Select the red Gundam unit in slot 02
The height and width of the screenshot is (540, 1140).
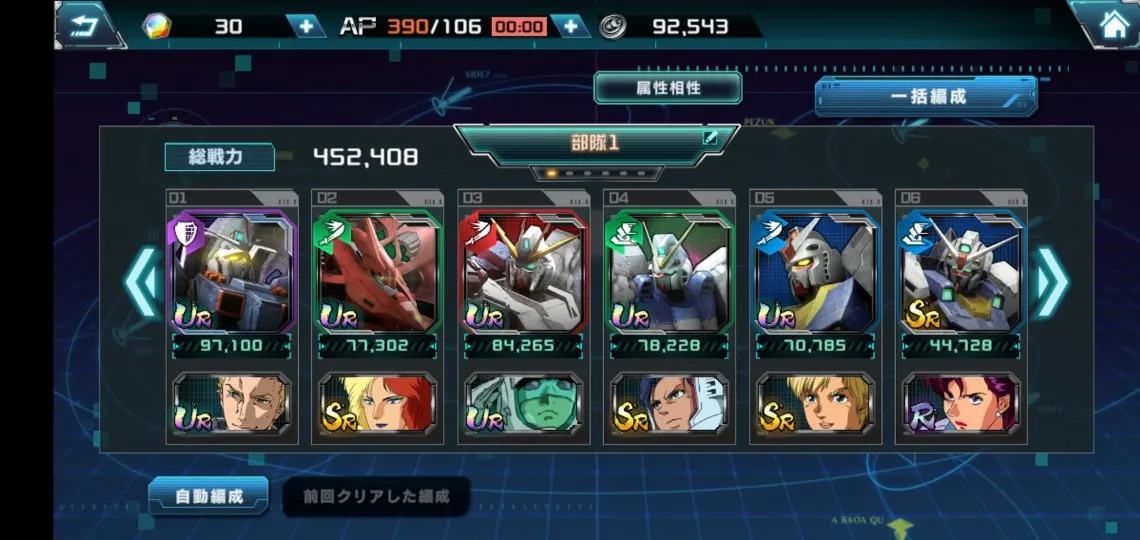(378, 273)
